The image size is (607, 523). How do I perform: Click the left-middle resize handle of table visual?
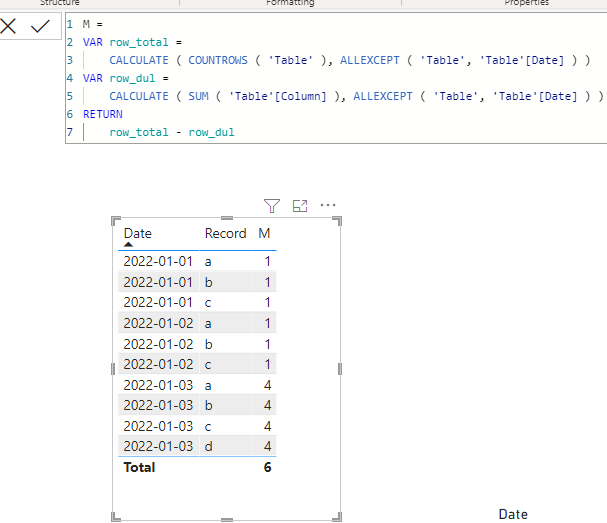click(113, 369)
